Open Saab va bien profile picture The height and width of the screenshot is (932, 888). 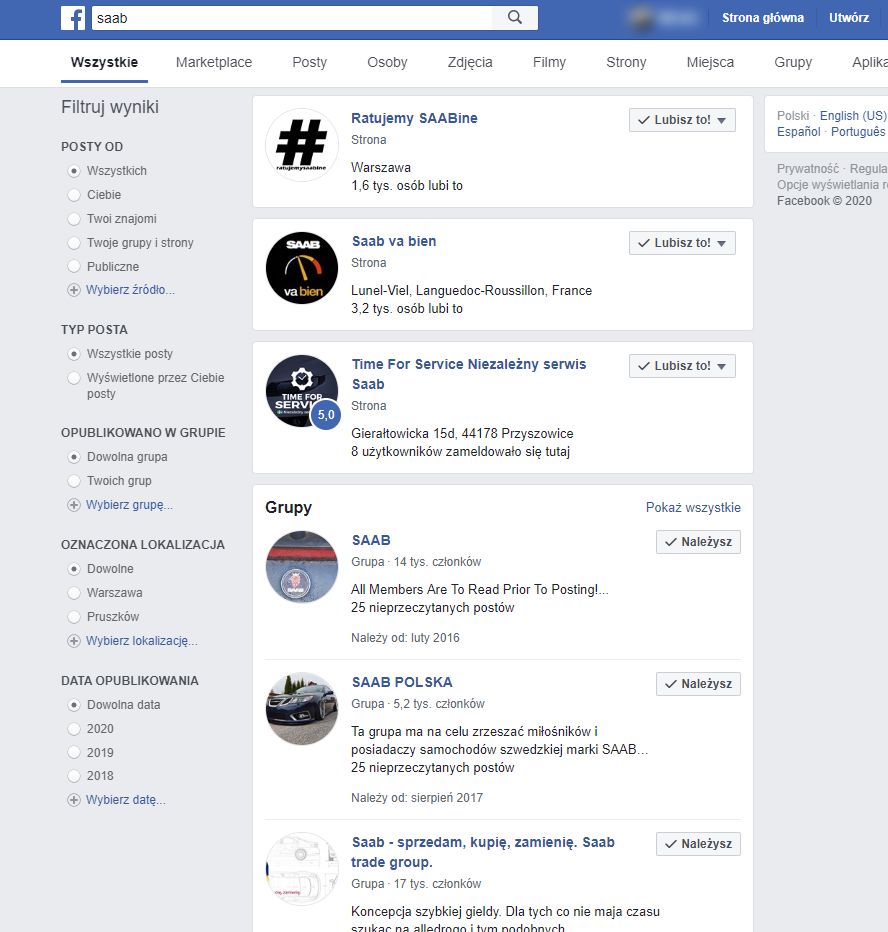302,268
